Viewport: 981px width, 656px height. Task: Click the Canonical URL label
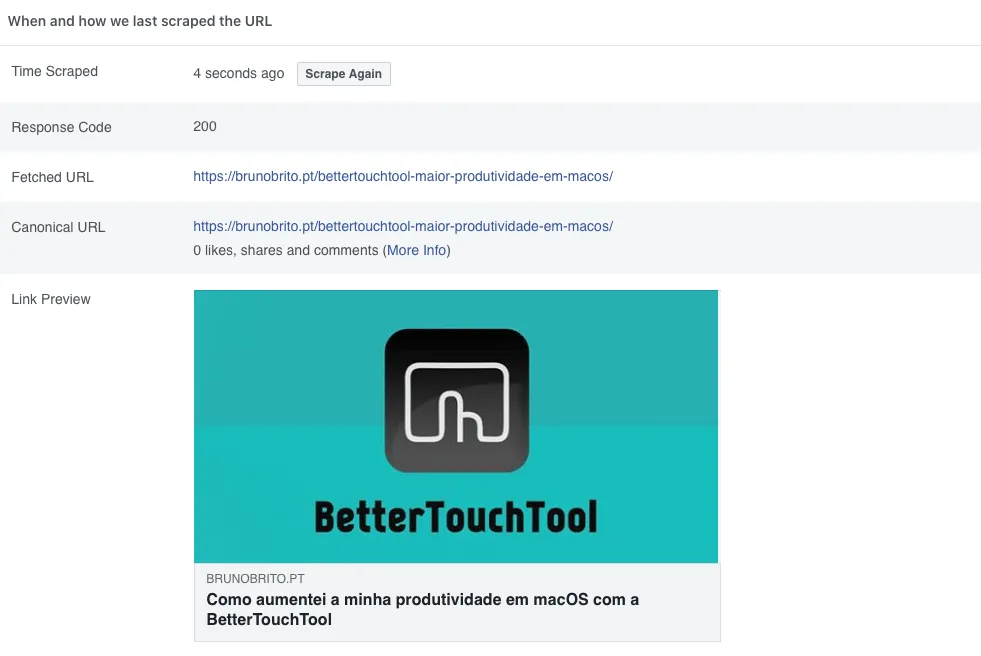point(58,227)
